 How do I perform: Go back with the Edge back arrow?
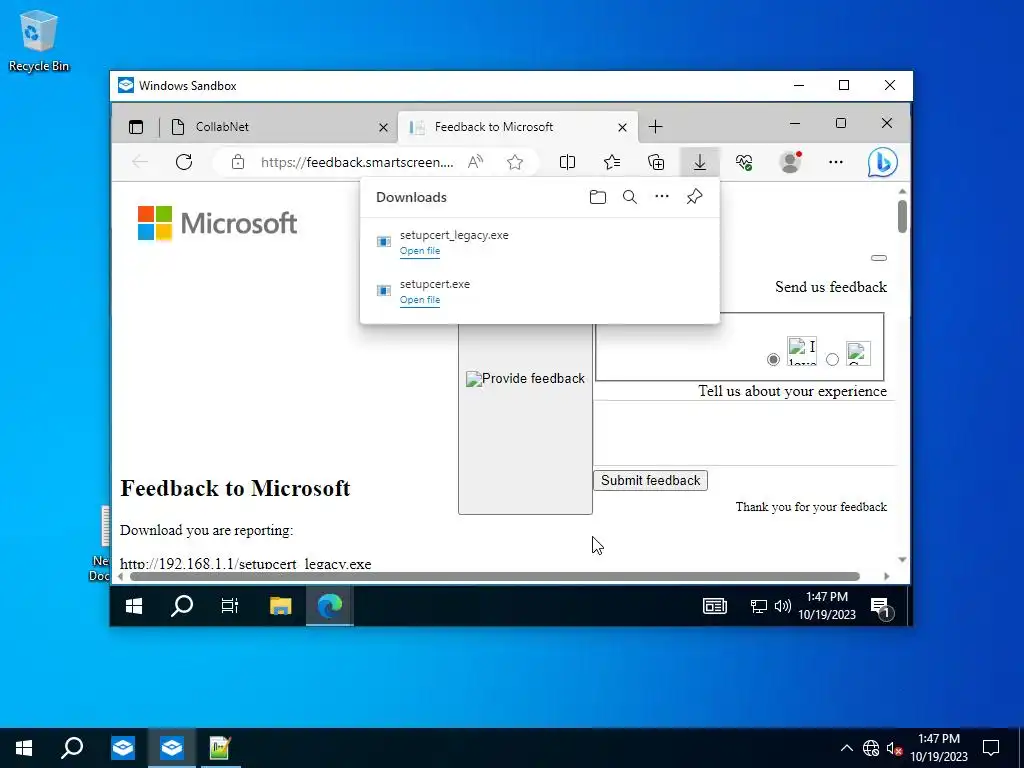140,162
